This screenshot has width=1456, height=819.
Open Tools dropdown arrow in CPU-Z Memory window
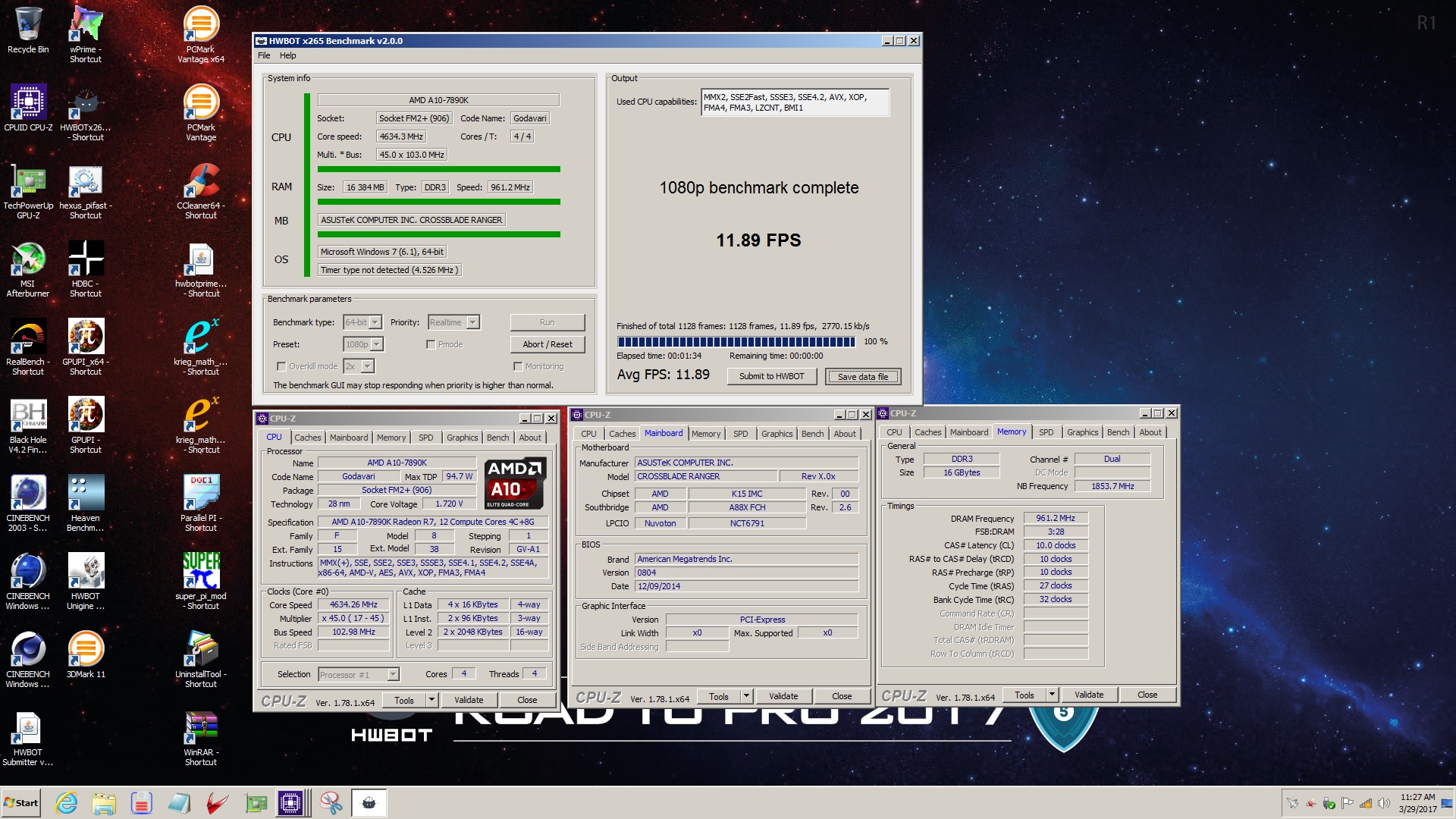click(x=1052, y=695)
